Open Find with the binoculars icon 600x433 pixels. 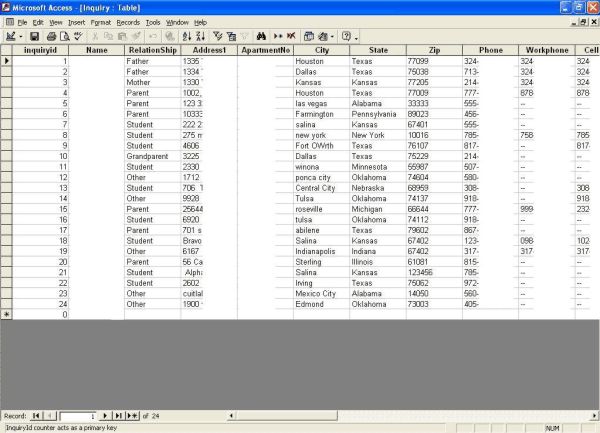(x=261, y=36)
